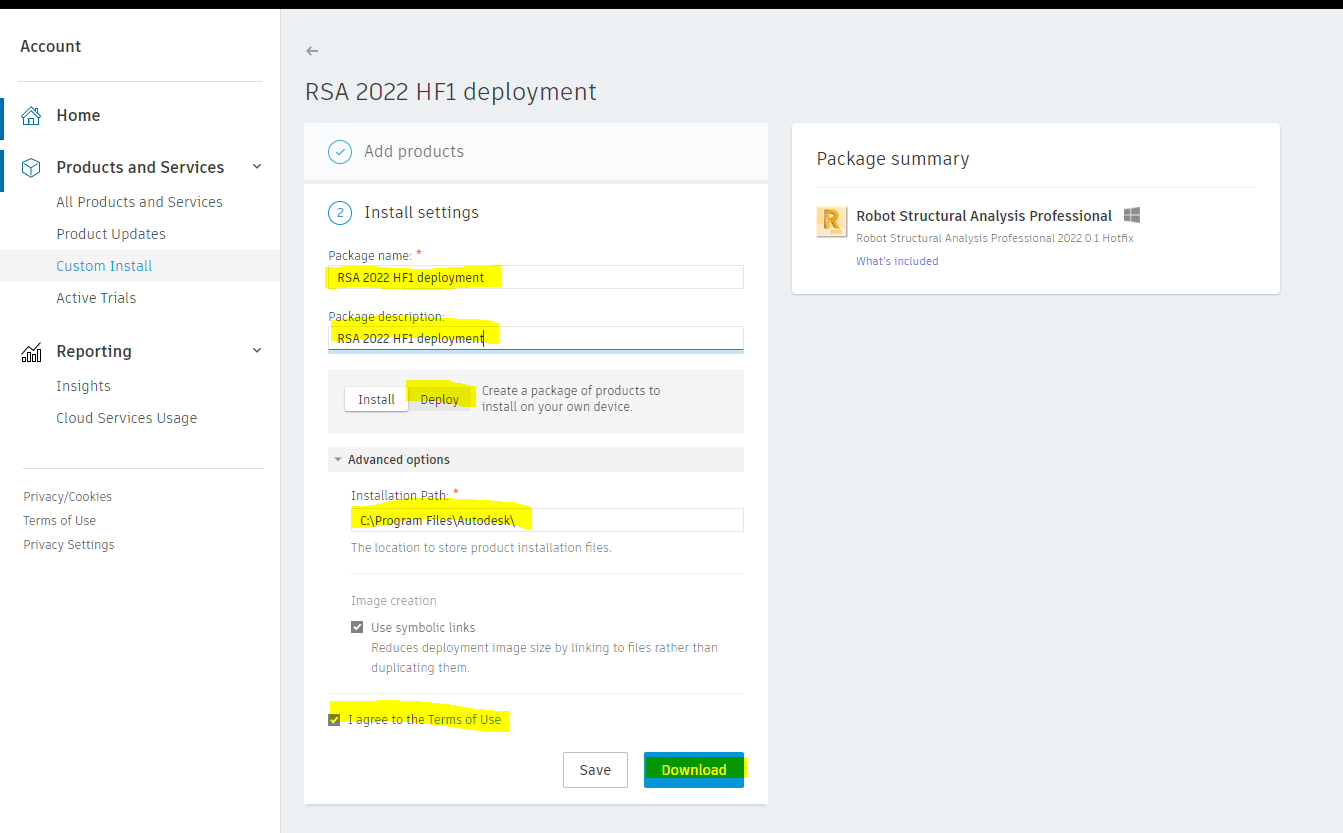The height and width of the screenshot is (833, 1343).
Task: Open the What's included link
Action: click(x=896, y=260)
